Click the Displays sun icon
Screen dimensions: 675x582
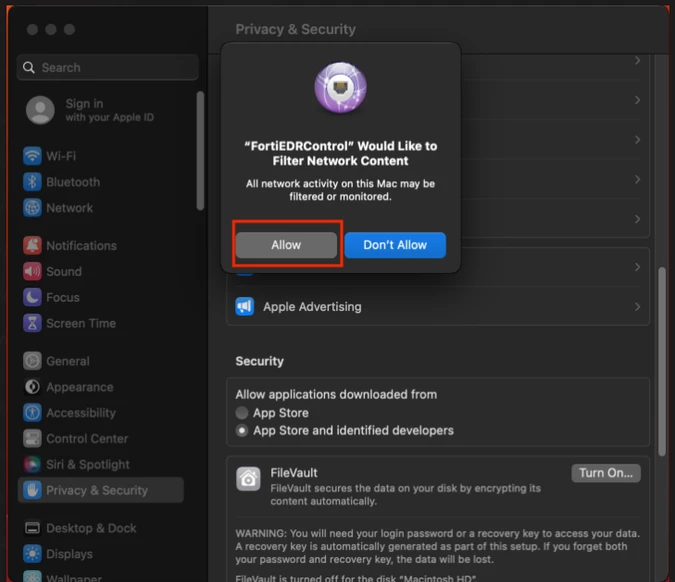pos(32,554)
